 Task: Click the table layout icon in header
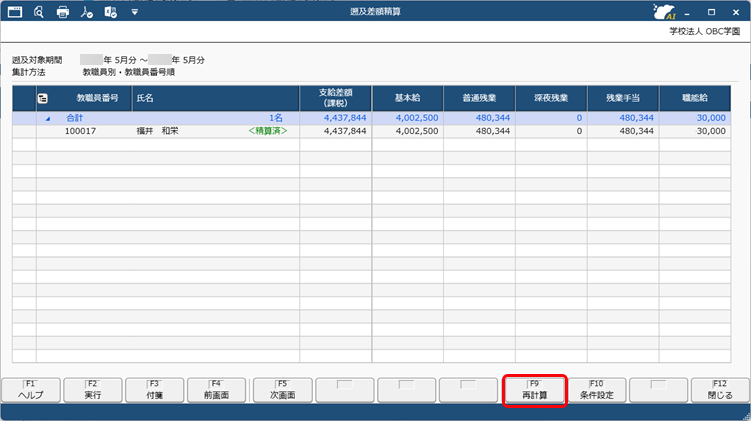[x=43, y=98]
